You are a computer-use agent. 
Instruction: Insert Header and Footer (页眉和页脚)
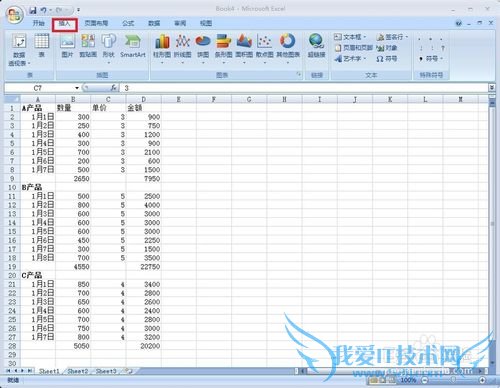pos(353,48)
